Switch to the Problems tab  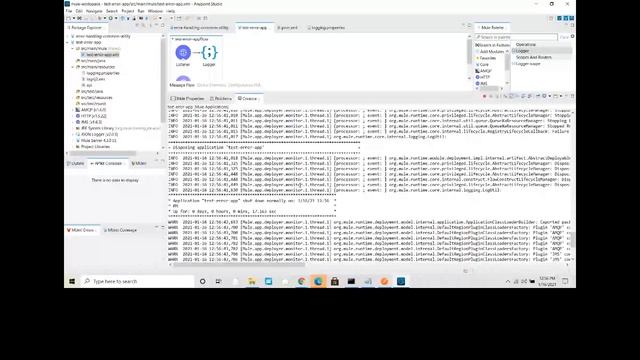pos(221,98)
